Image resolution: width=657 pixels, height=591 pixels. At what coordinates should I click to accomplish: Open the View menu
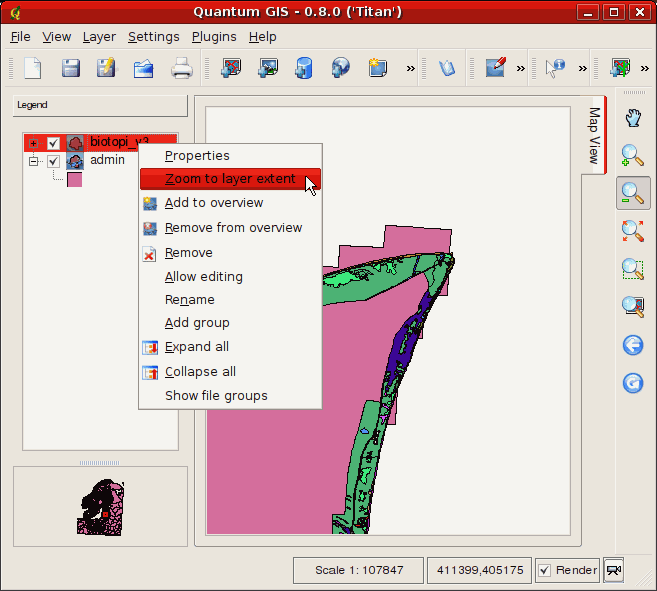coord(57,37)
